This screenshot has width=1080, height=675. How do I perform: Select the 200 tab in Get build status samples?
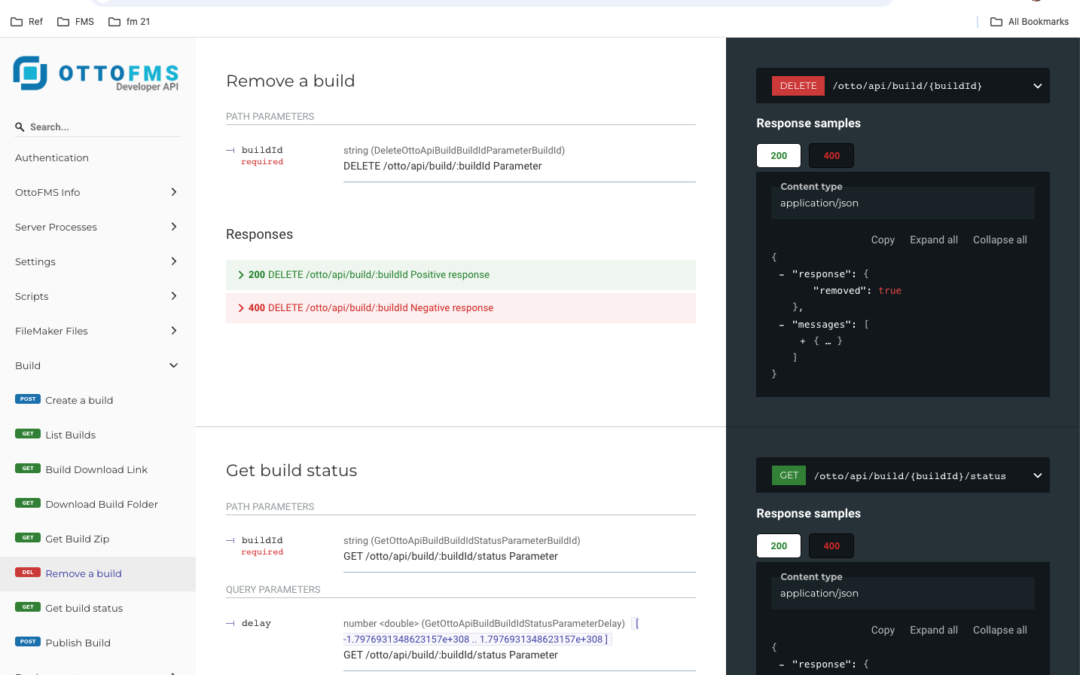tap(778, 546)
